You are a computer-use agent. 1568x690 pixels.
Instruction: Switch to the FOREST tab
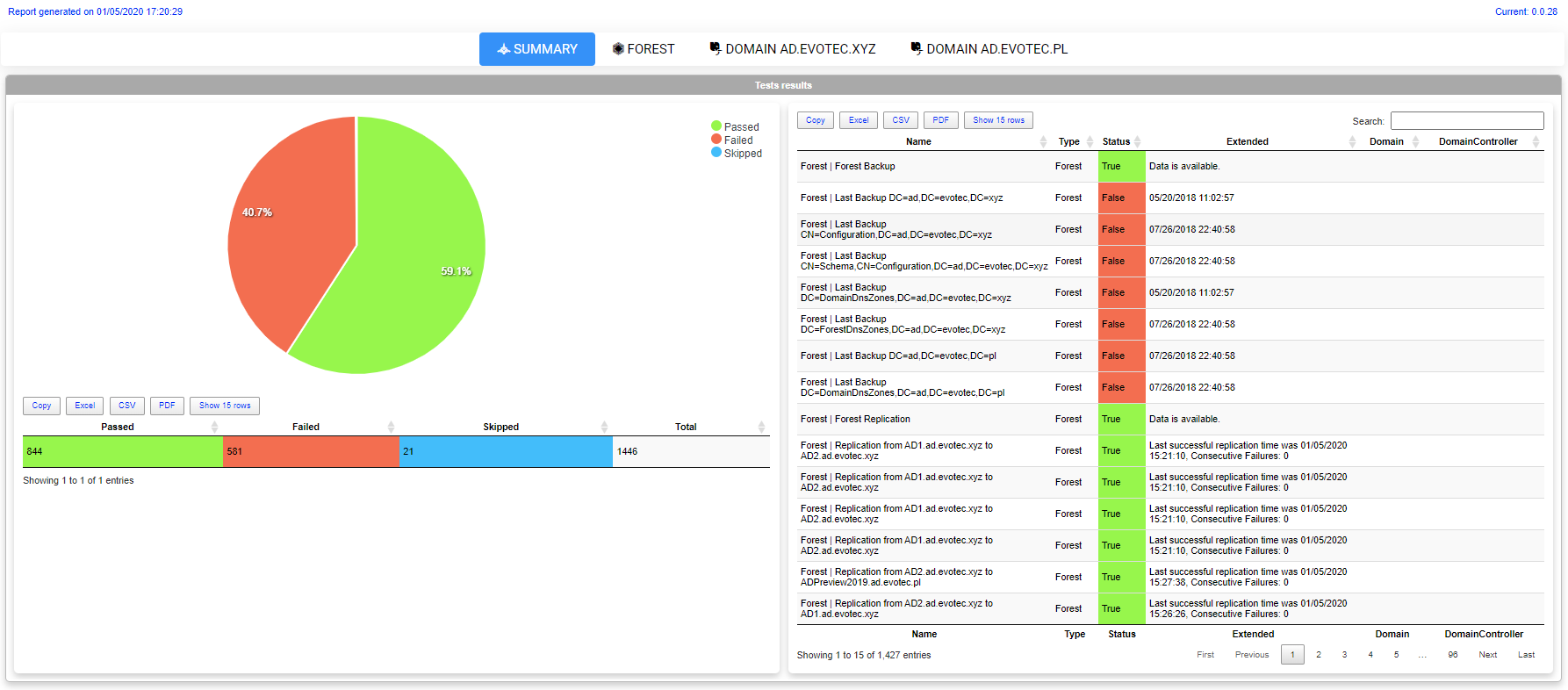[644, 49]
